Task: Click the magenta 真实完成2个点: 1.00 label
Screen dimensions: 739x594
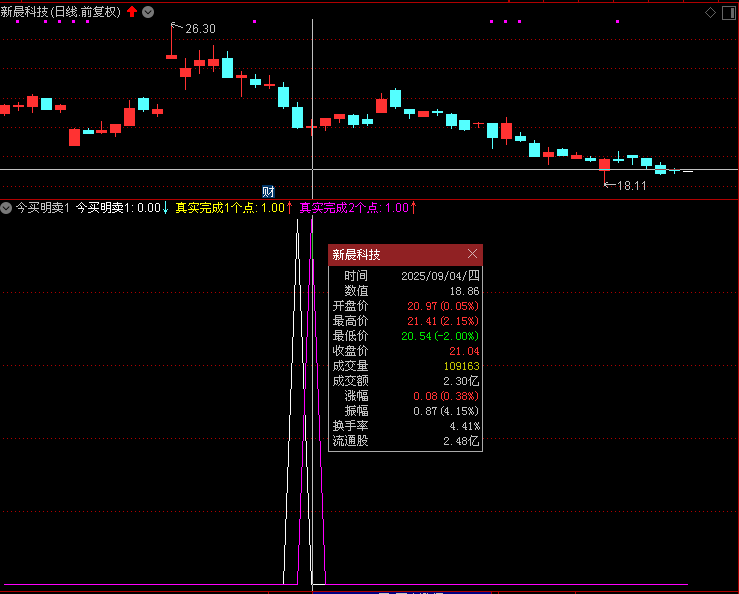Action: coord(354,207)
